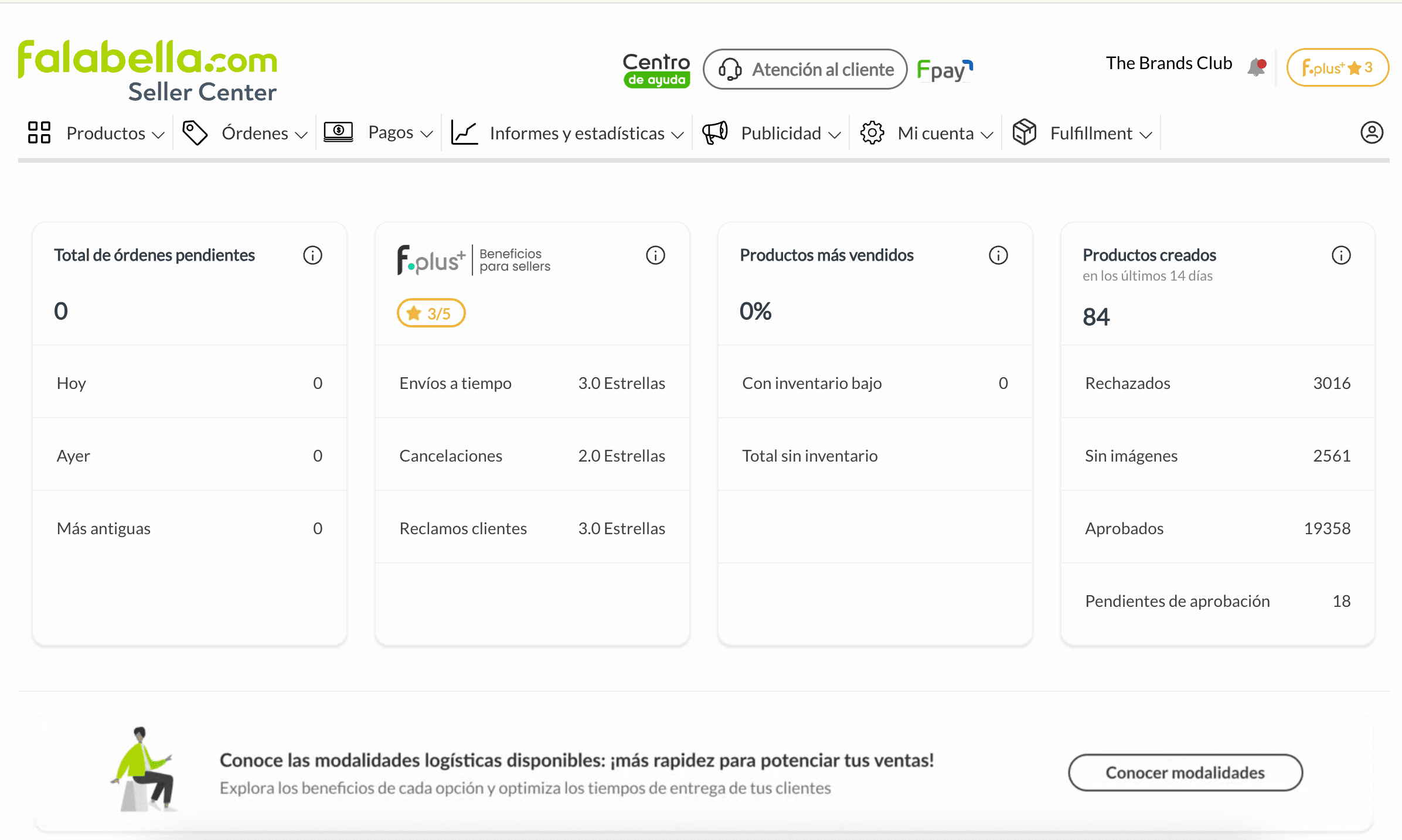Image resolution: width=1402 pixels, height=840 pixels.
Task: Click the Fulfillment box icon
Action: [x=1025, y=132]
